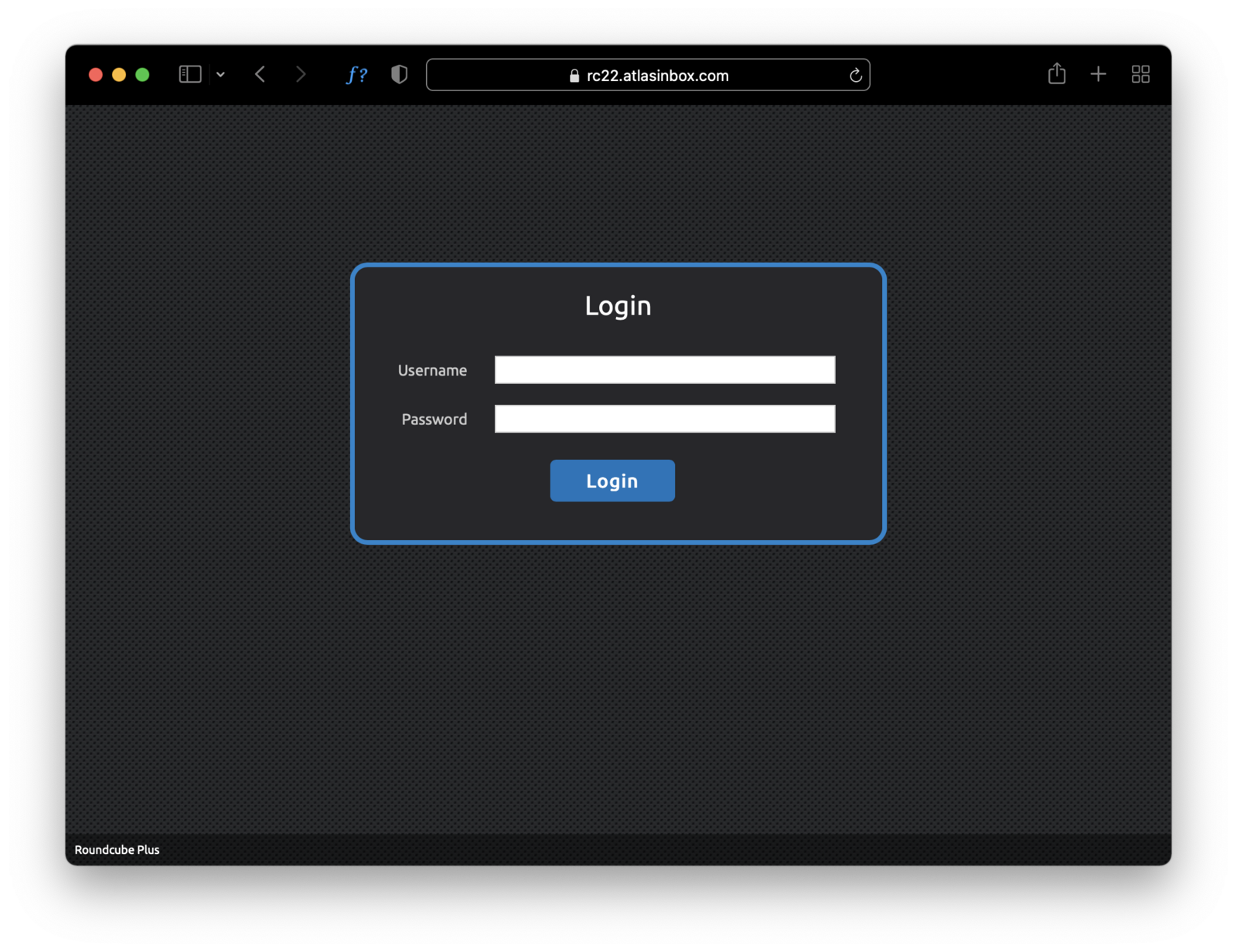
Task: Click the Password label
Action: click(x=434, y=419)
